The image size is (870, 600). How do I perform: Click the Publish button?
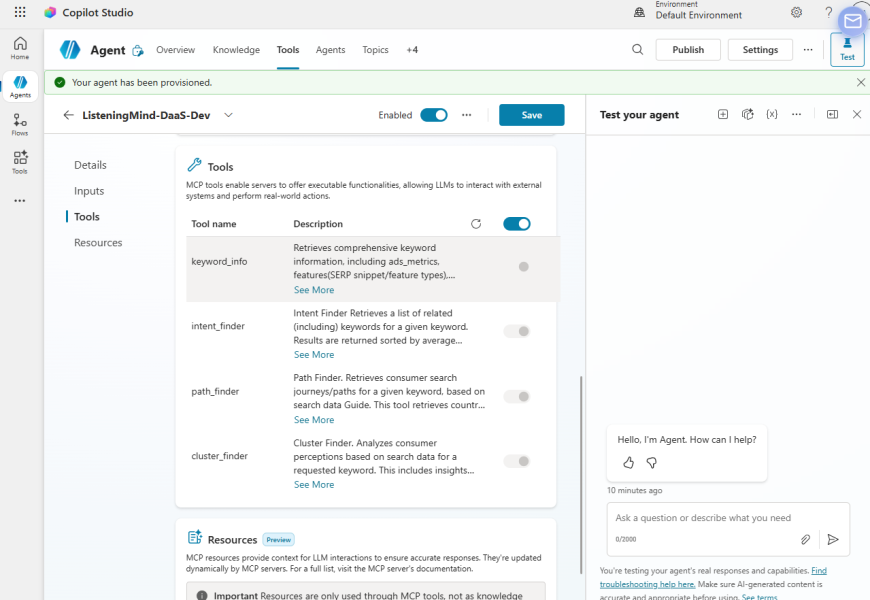688,50
